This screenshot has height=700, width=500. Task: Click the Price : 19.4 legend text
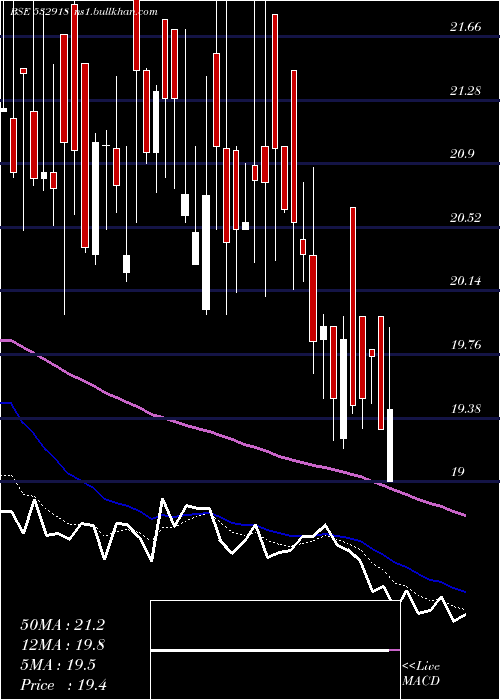tap(63, 685)
